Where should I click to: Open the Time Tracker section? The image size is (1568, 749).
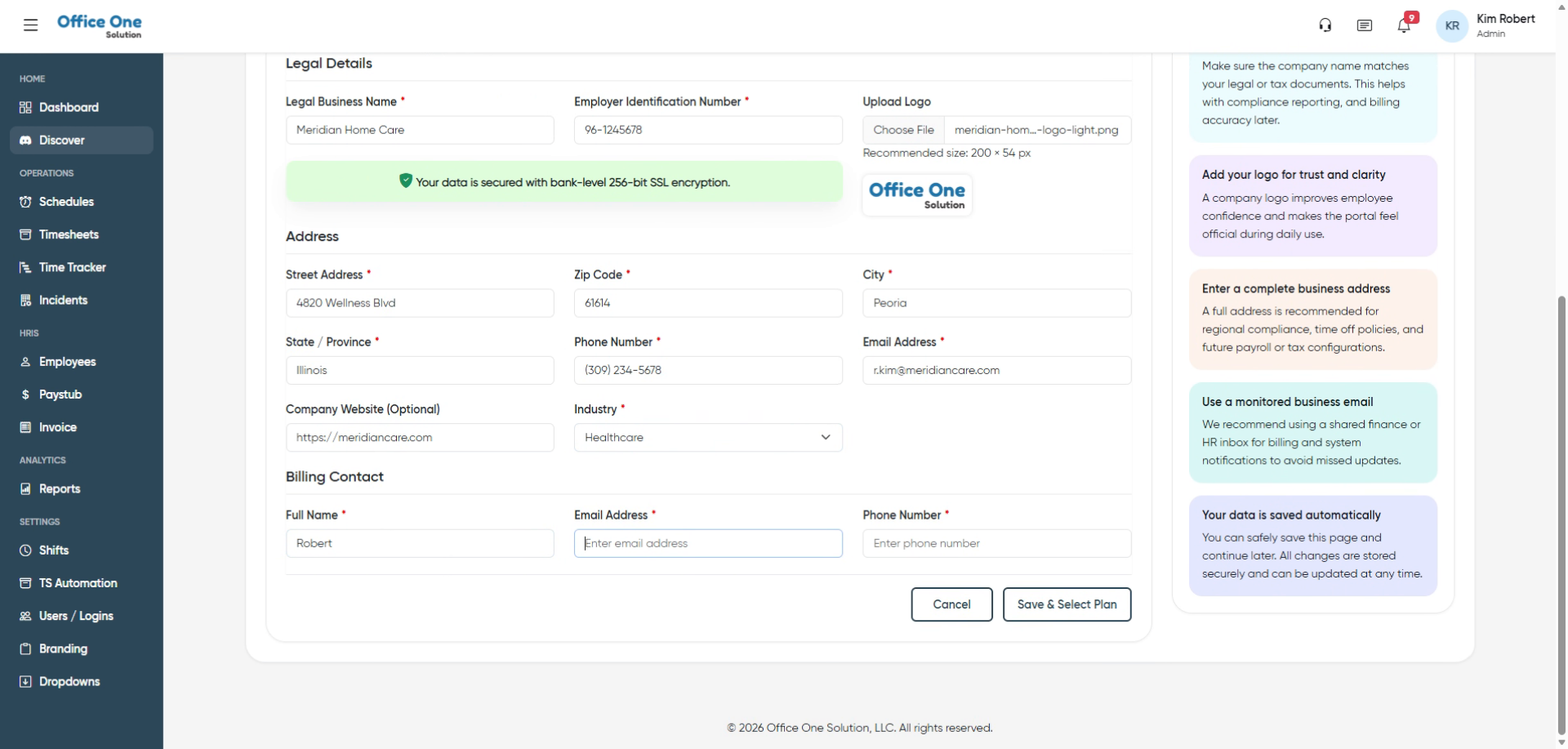(x=72, y=267)
